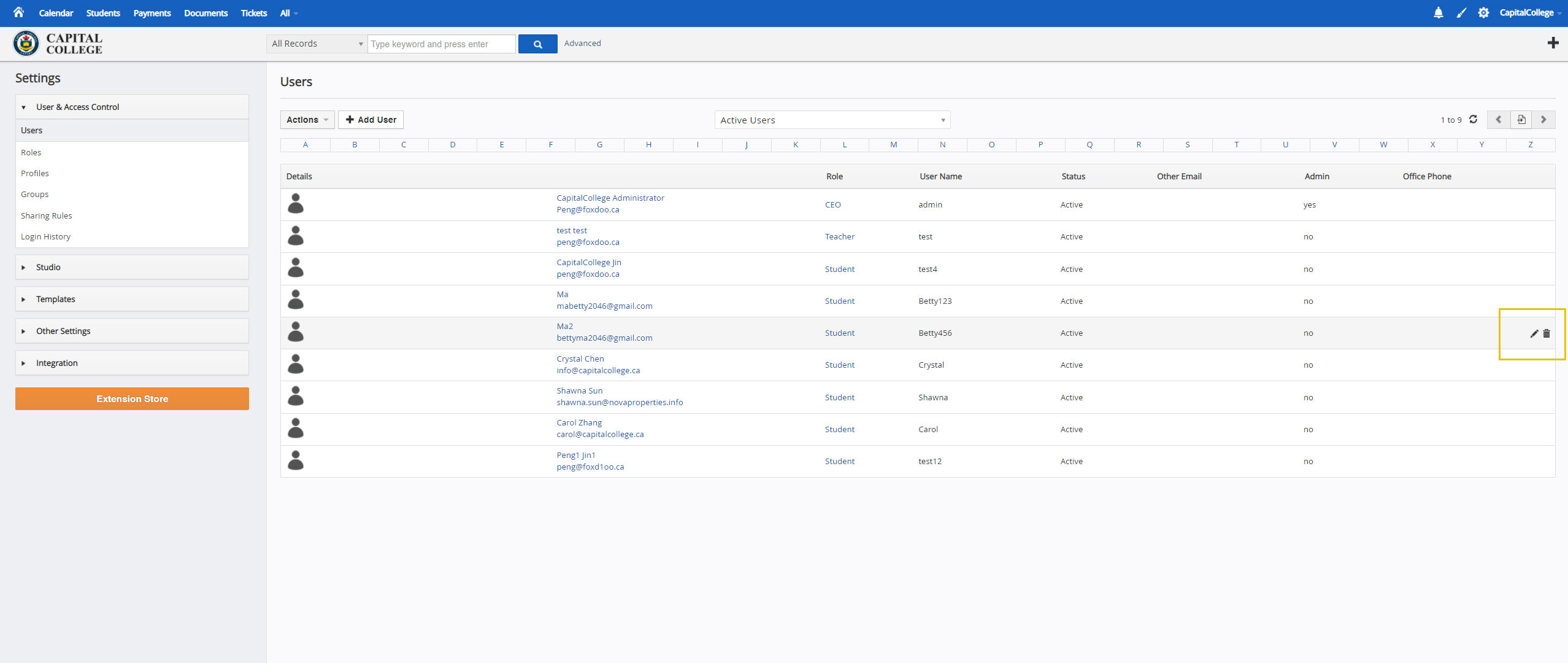This screenshot has height=663, width=1568.
Task: Select Profiles in settings sidebar
Action: click(x=35, y=173)
